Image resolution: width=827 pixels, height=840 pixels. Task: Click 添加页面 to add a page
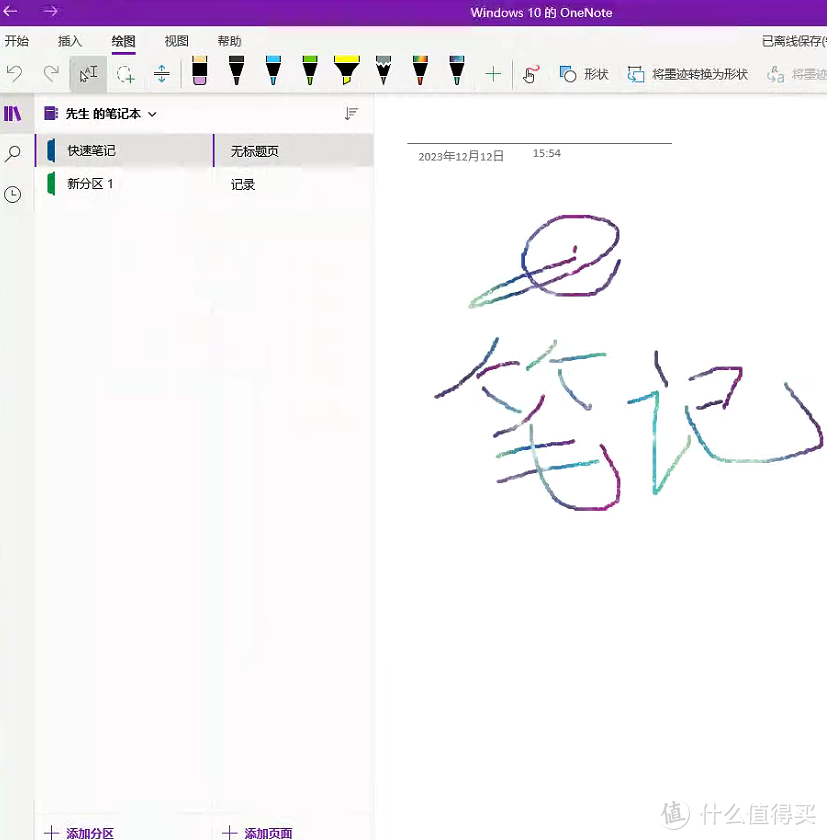coord(257,832)
